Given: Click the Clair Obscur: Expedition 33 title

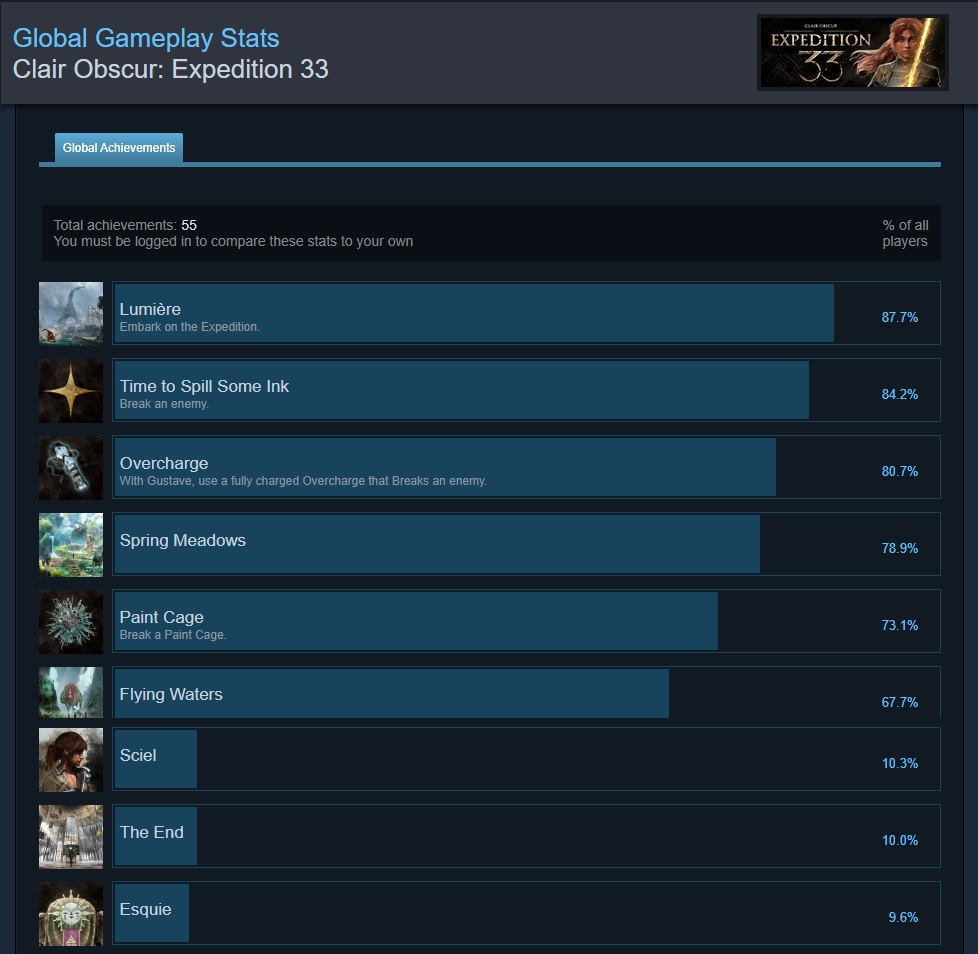Looking at the screenshot, I should point(170,69).
